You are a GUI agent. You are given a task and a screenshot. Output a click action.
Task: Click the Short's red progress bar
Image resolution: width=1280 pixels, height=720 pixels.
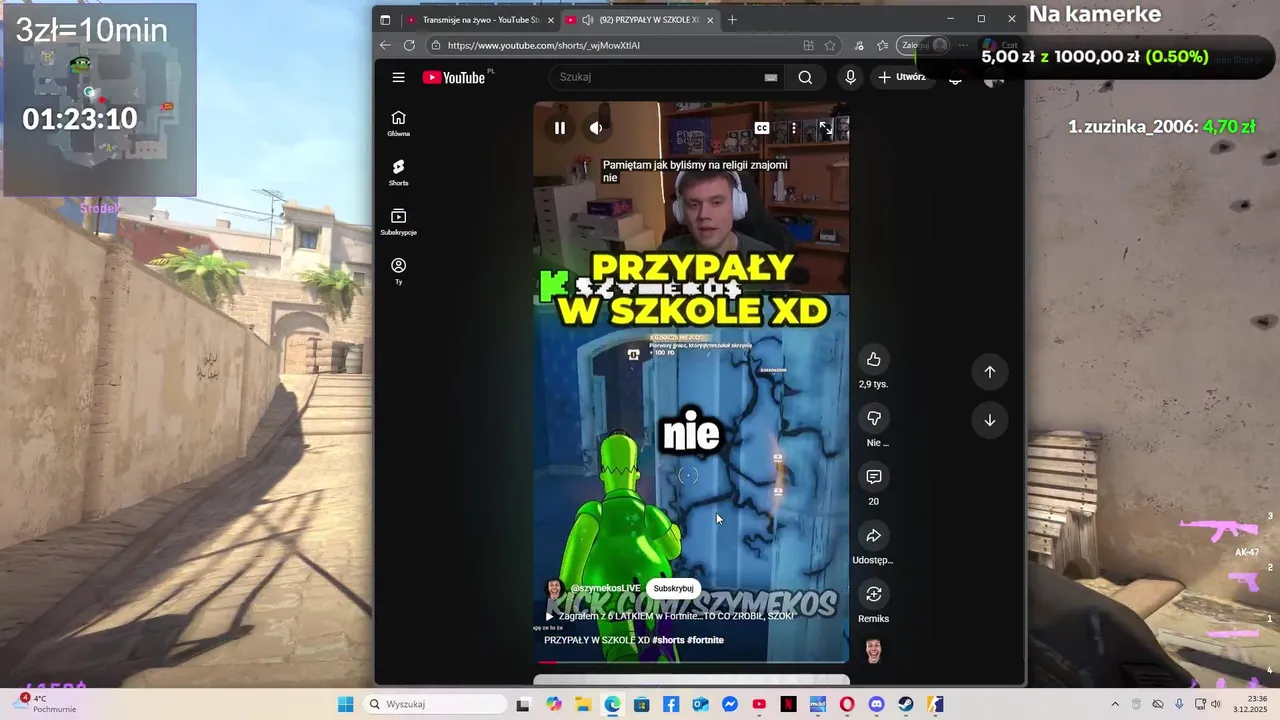pyautogui.click(x=691, y=662)
